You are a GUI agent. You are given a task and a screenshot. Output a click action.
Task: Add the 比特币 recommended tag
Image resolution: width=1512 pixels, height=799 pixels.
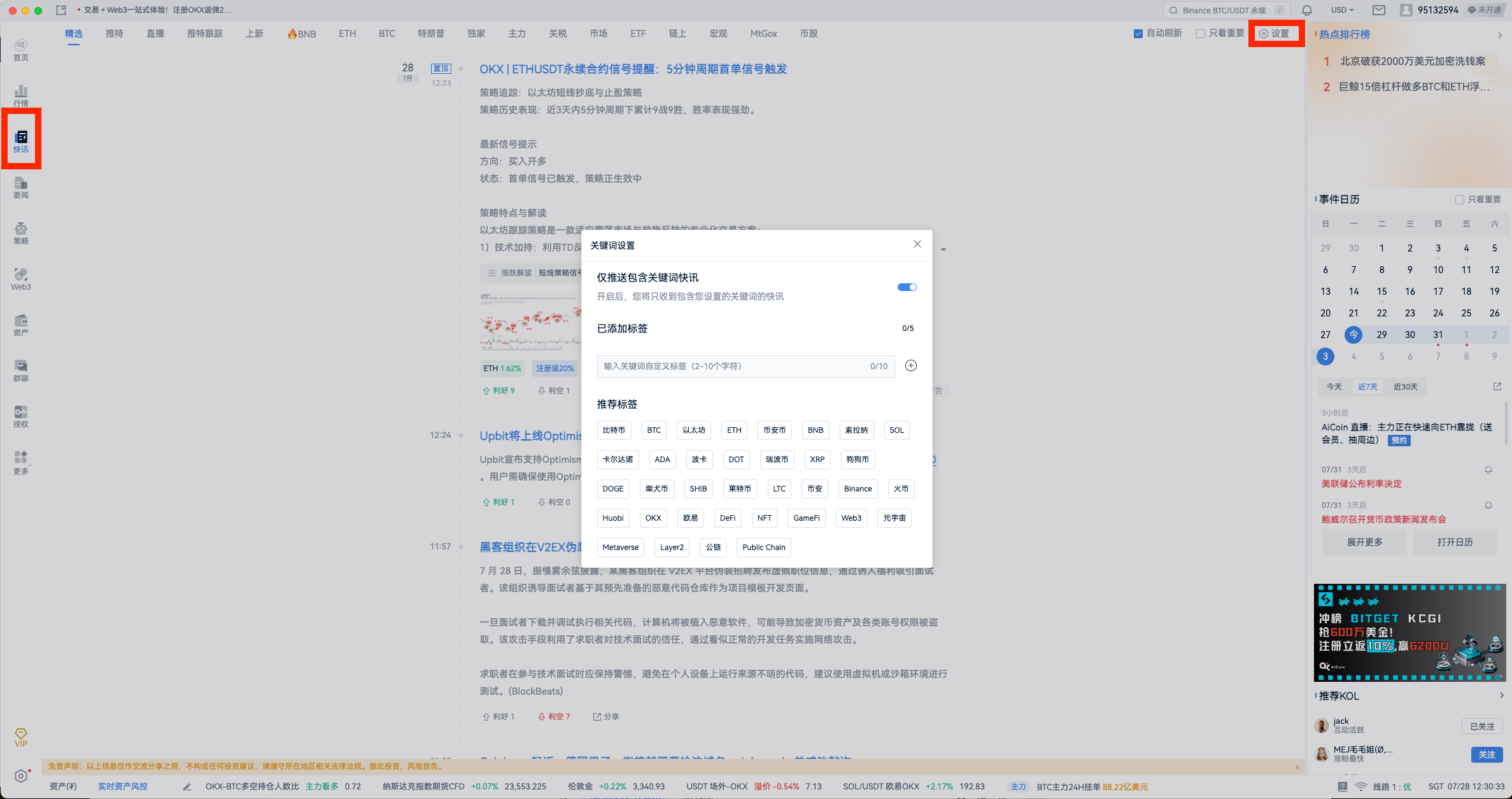[x=614, y=430]
